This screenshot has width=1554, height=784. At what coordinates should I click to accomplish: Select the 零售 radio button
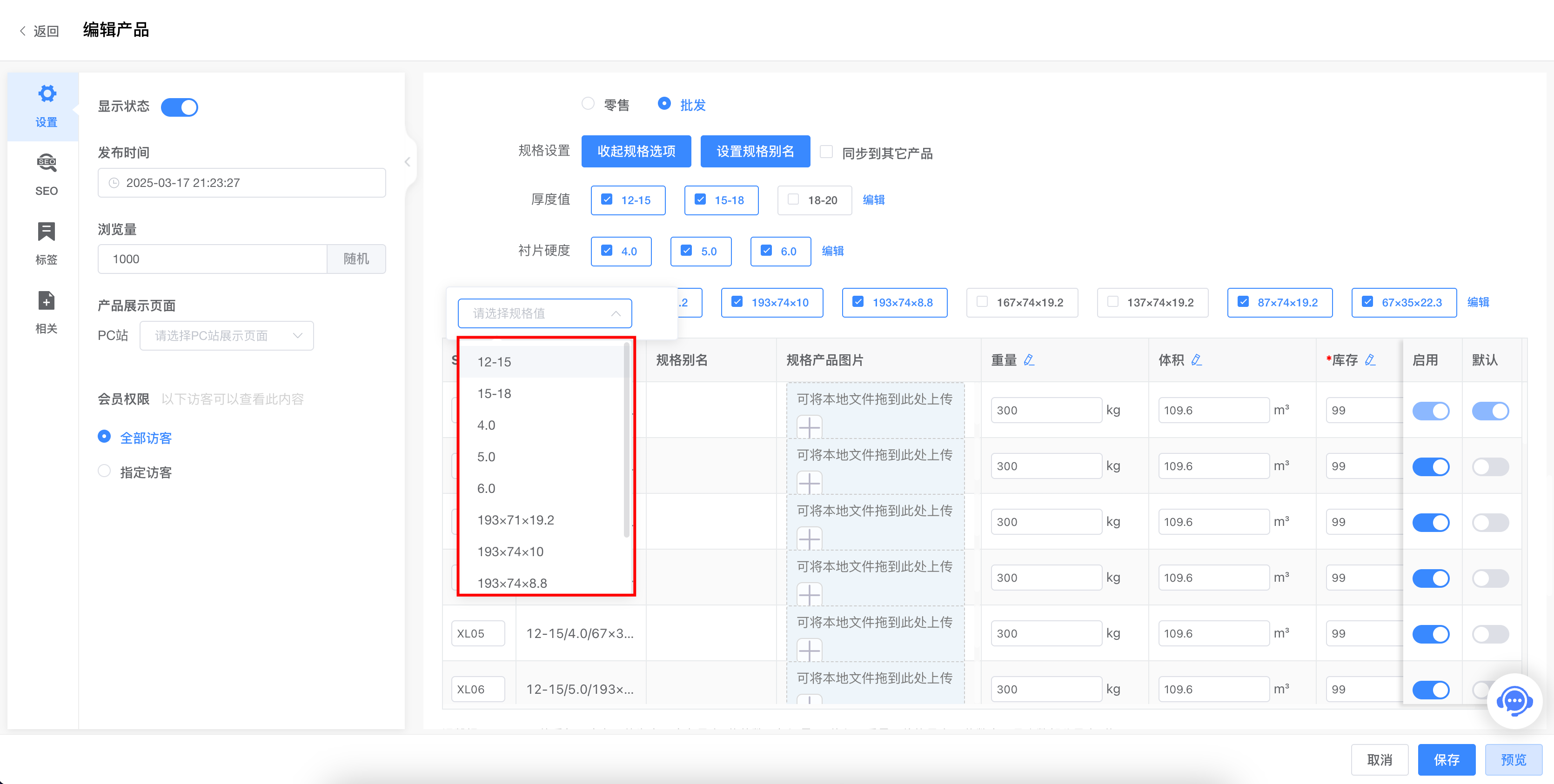pyautogui.click(x=588, y=104)
